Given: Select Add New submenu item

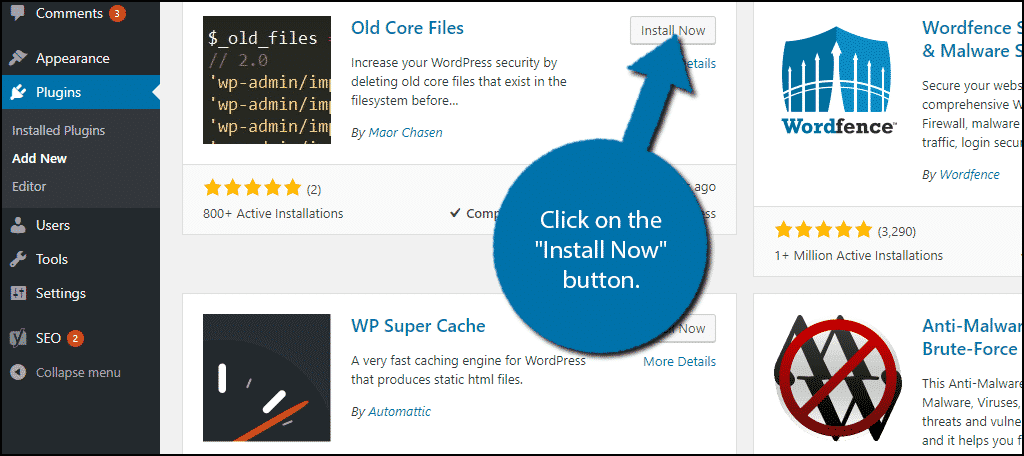Looking at the screenshot, I should pos(39,158).
